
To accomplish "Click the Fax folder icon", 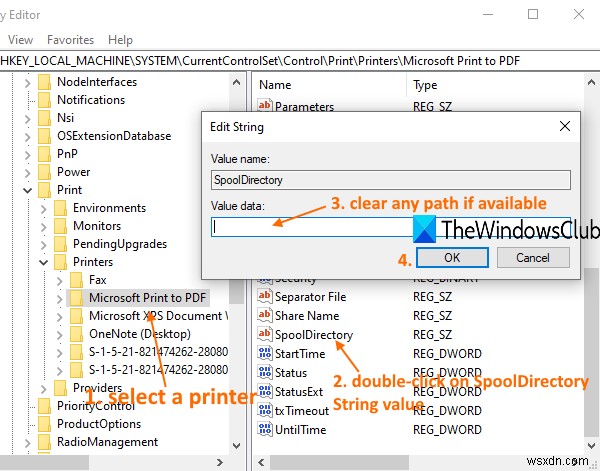I will pyautogui.click(x=77, y=280).
